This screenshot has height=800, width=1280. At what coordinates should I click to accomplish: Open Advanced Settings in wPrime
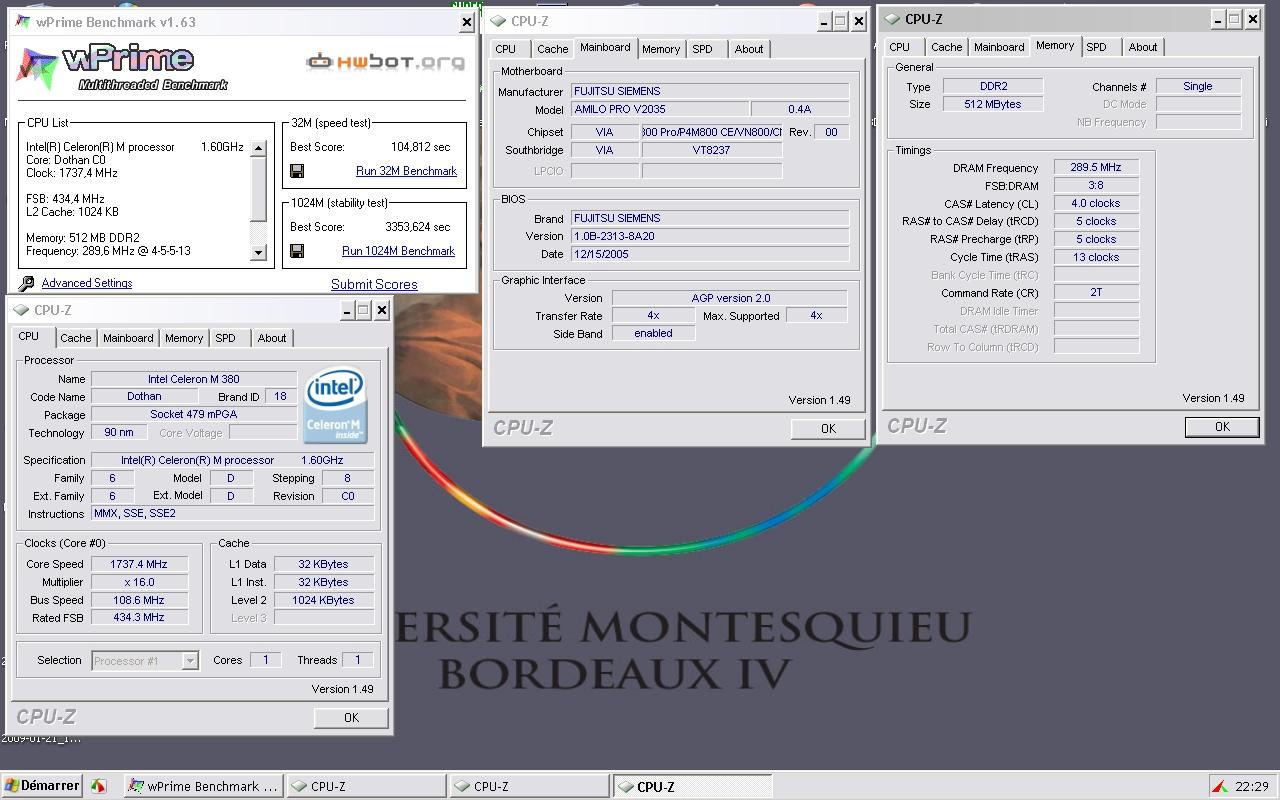click(x=87, y=283)
